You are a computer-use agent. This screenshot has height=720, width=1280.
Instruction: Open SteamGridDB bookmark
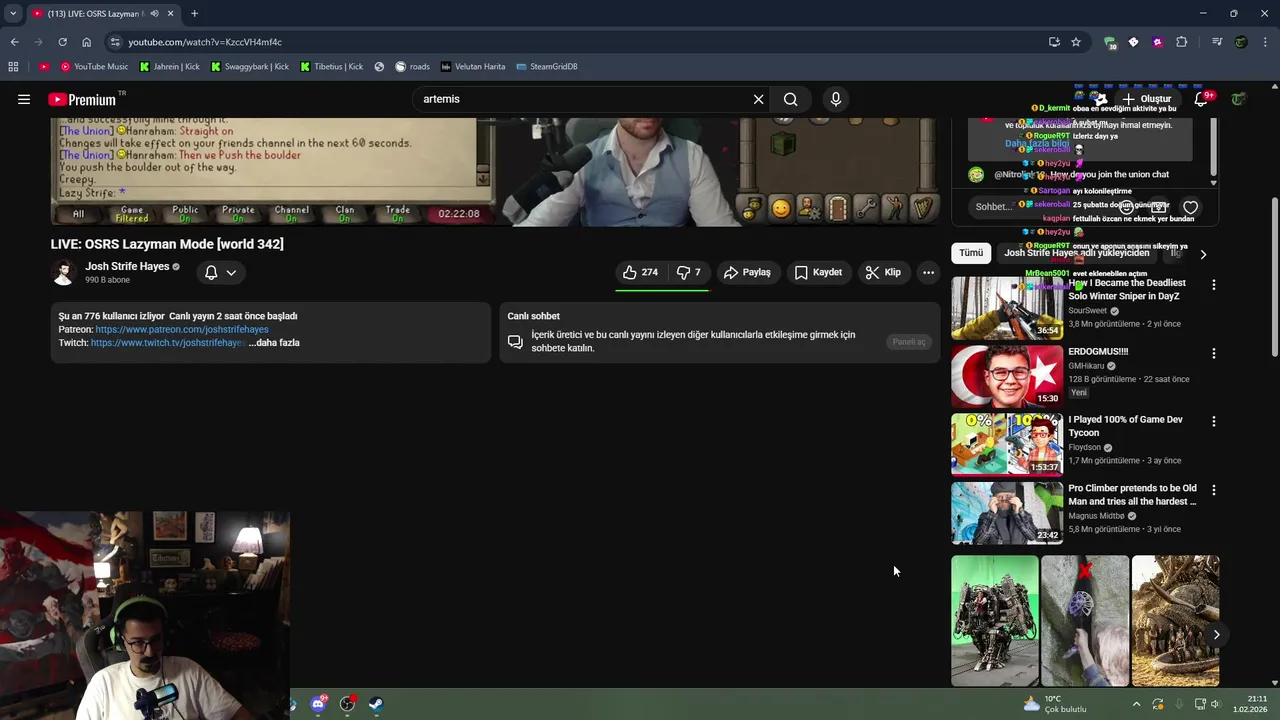(547, 67)
